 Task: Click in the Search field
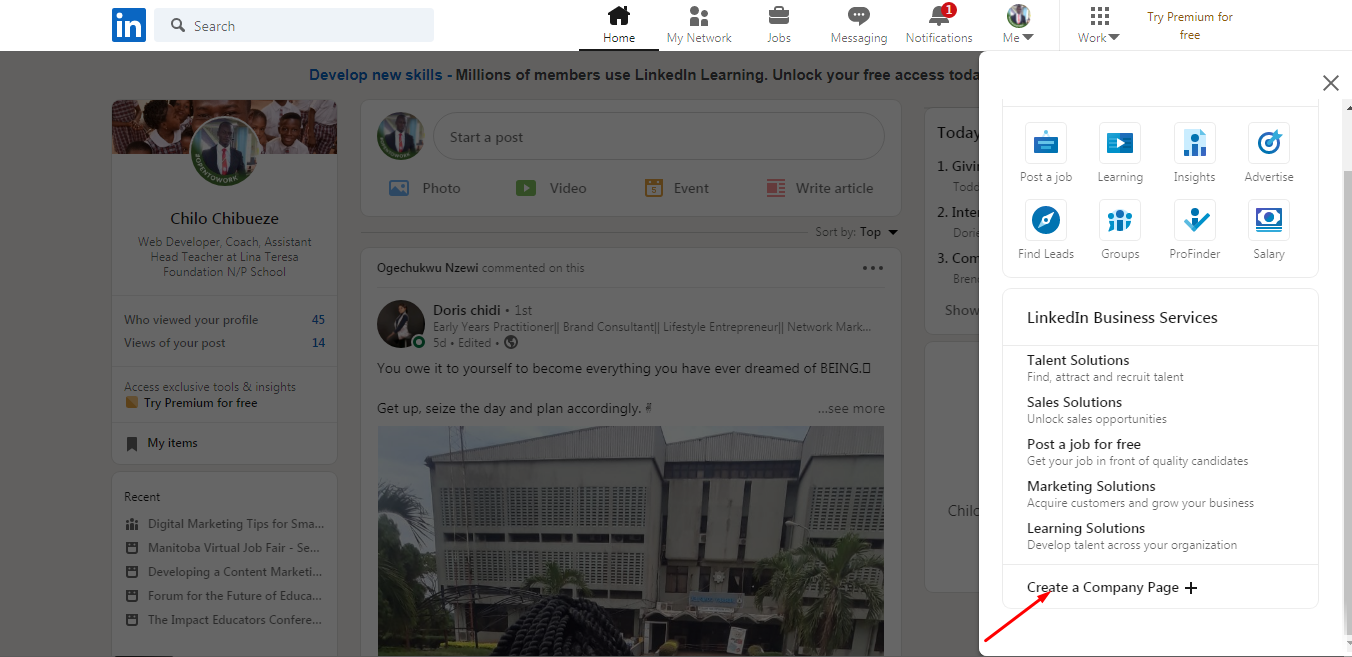(x=294, y=25)
